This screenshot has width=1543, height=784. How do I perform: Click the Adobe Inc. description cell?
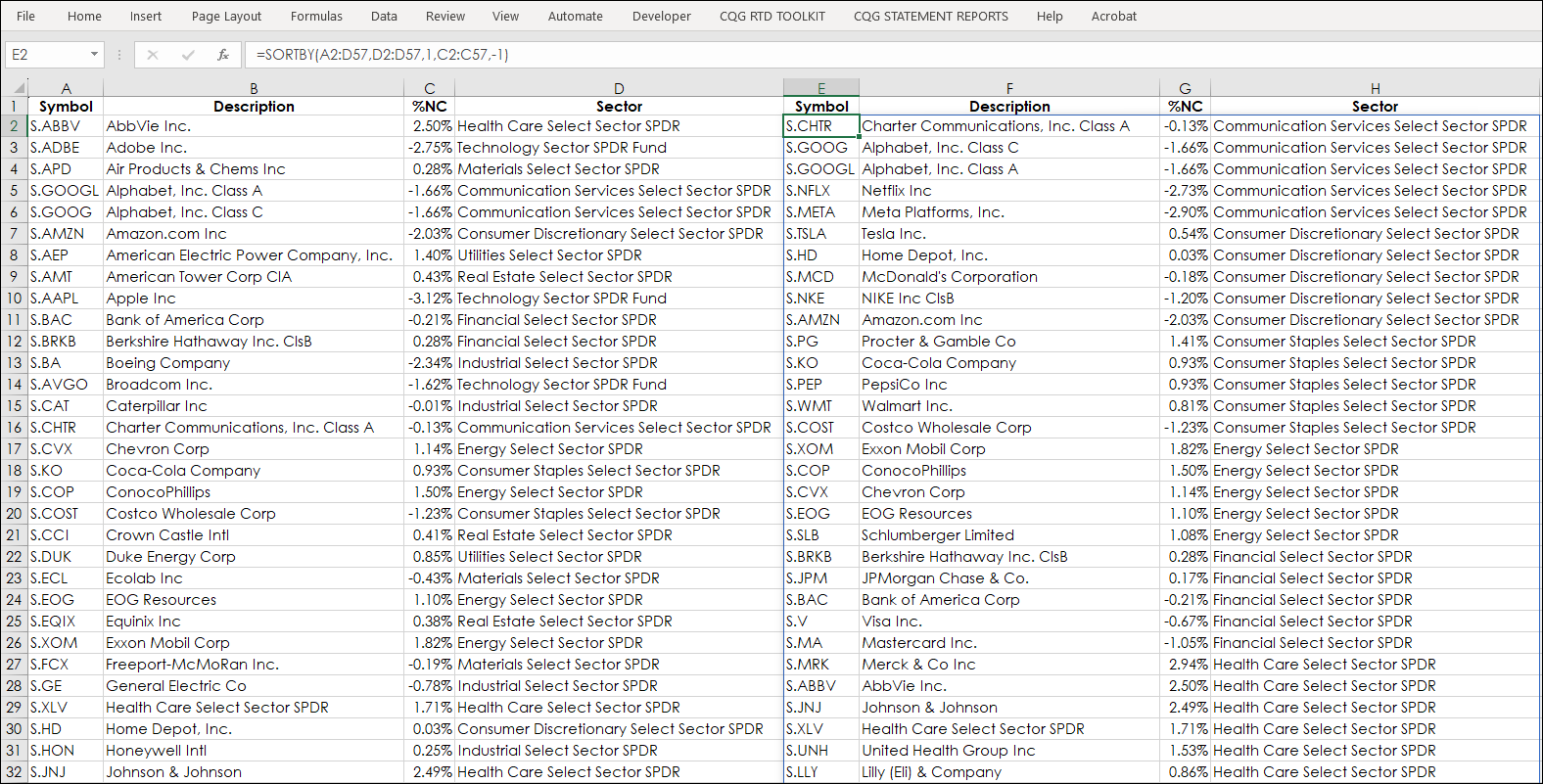(254, 148)
